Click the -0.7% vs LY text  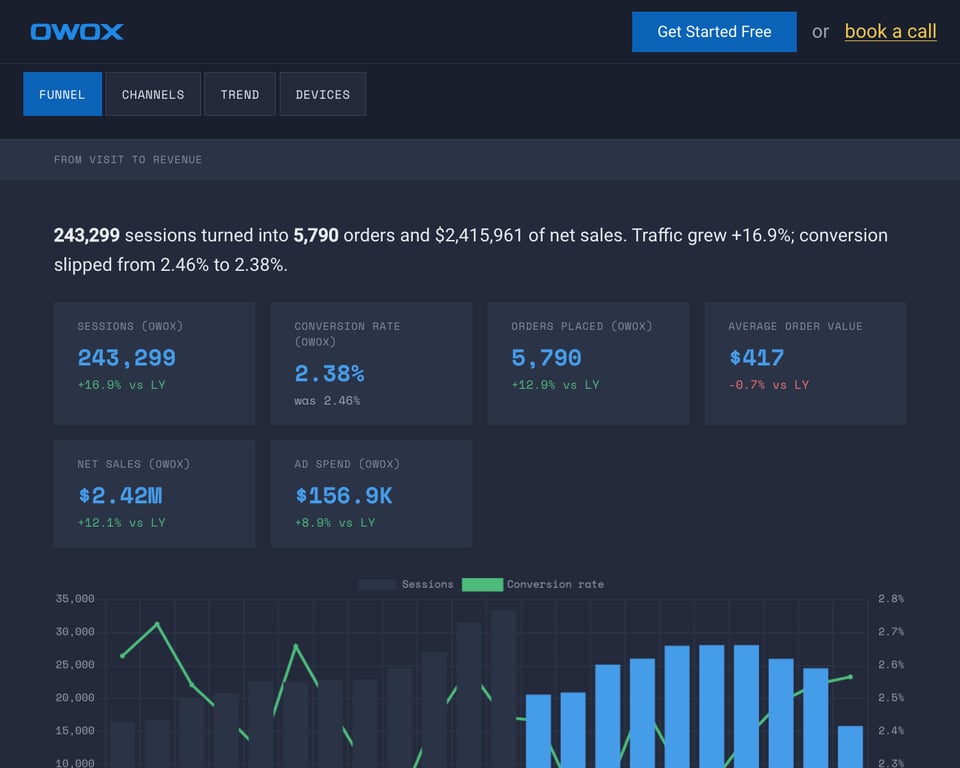[x=769, y=385]
